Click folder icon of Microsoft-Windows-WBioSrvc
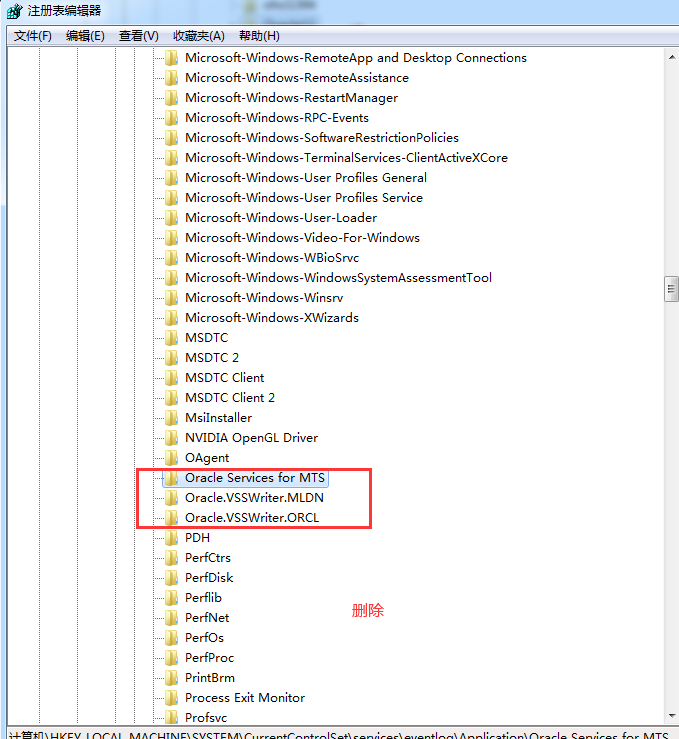The width and height of the screenshot is (679, 739). click(x=172, y=258)
